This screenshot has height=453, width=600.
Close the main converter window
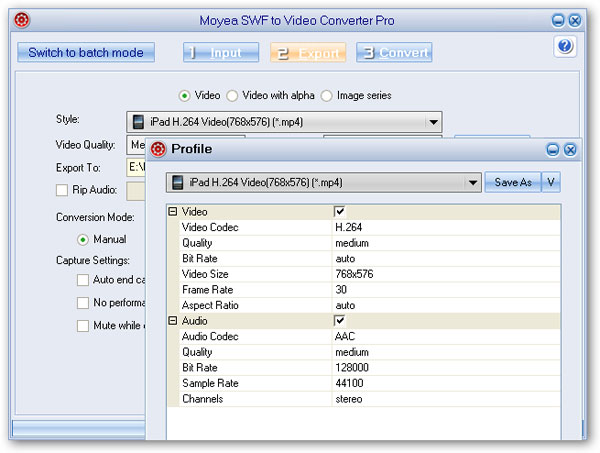(x=575, y=20)
